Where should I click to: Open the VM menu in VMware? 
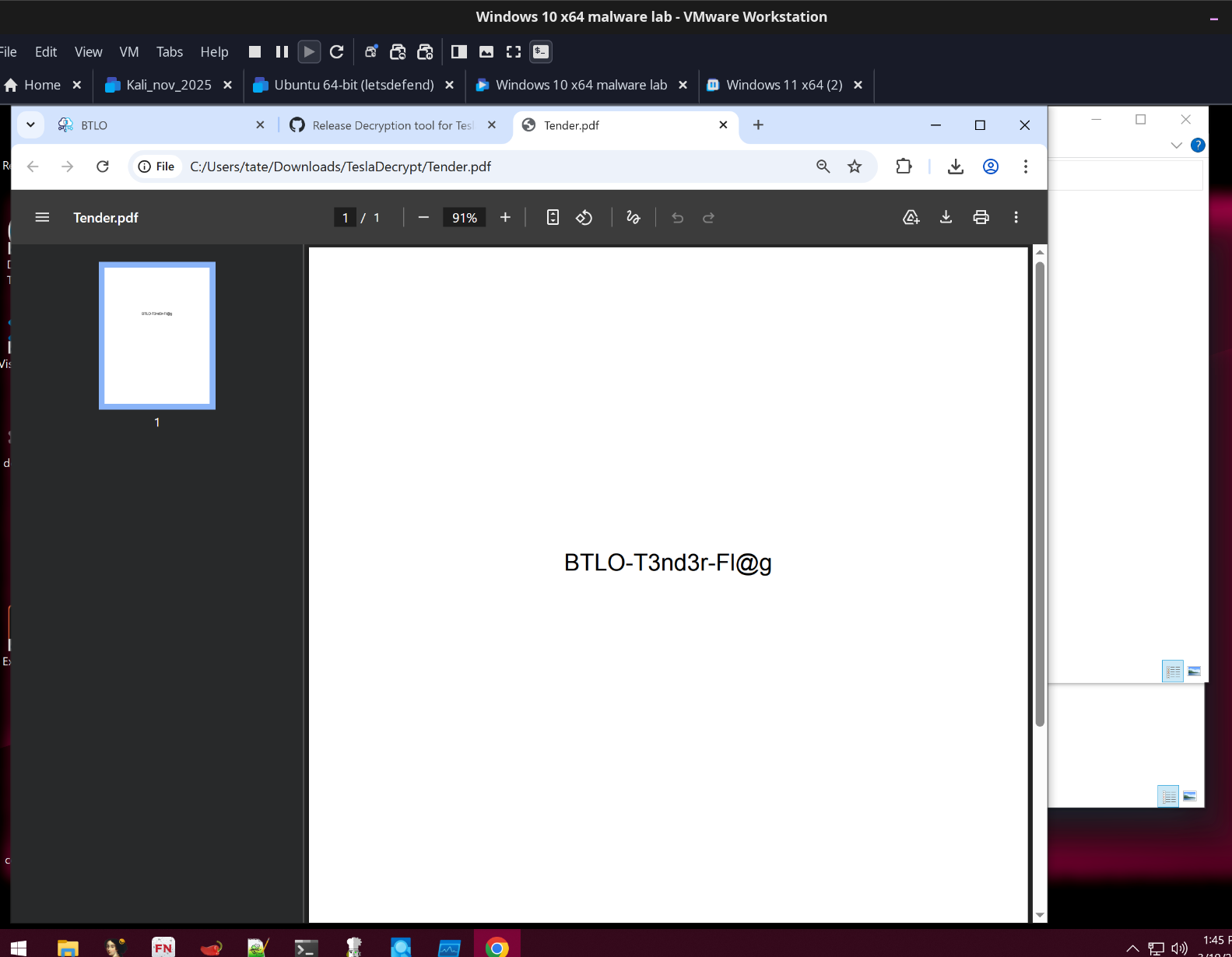point(129,52)
